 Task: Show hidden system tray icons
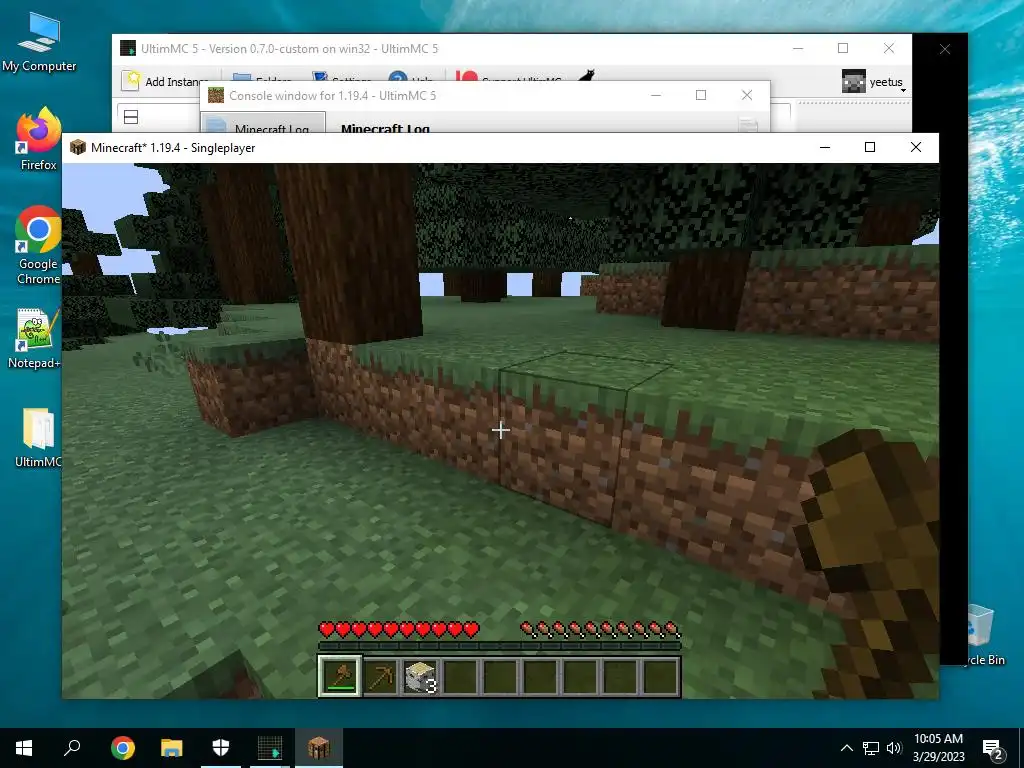pyautogui.click(x=846, y=748)
